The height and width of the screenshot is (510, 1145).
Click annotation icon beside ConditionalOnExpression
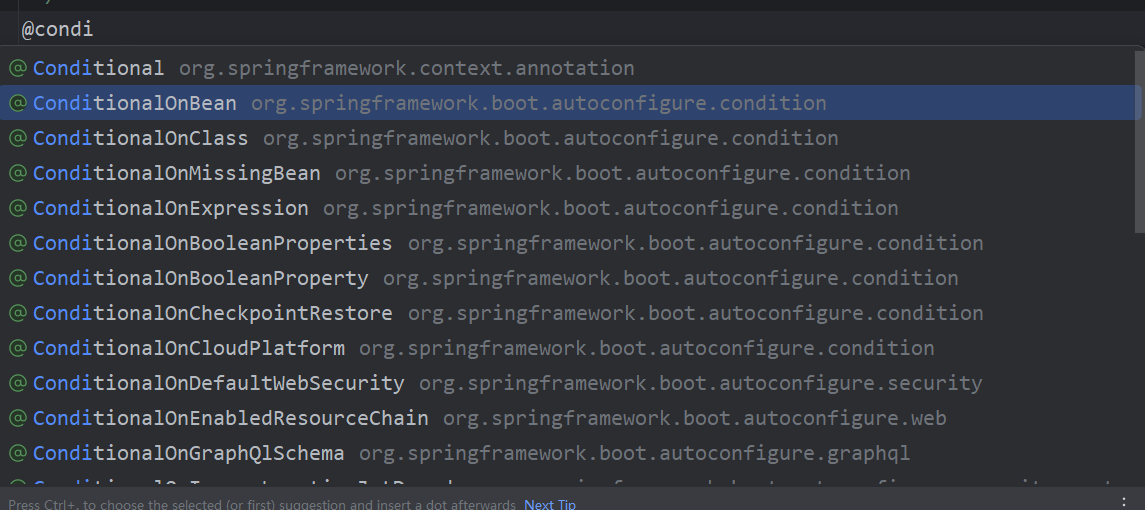[x=18, y=208]
